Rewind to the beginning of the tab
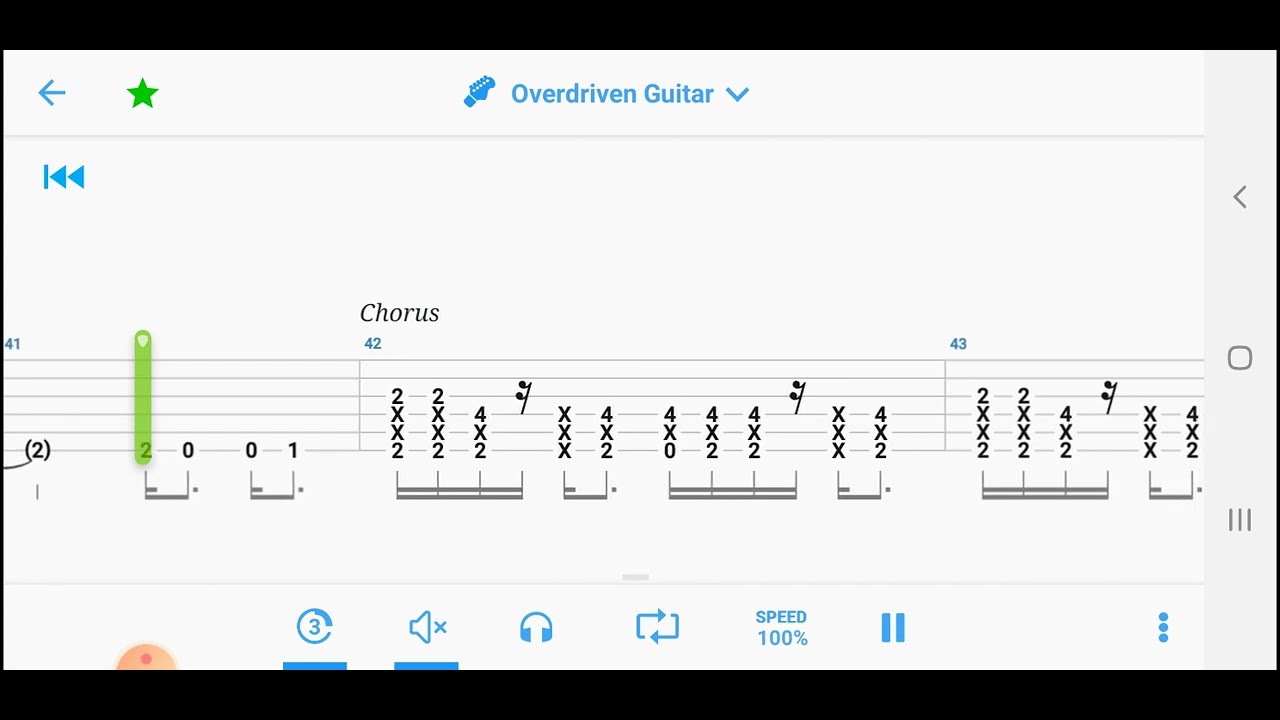Viewport: 1280px width, 720px height. (64, 178)
